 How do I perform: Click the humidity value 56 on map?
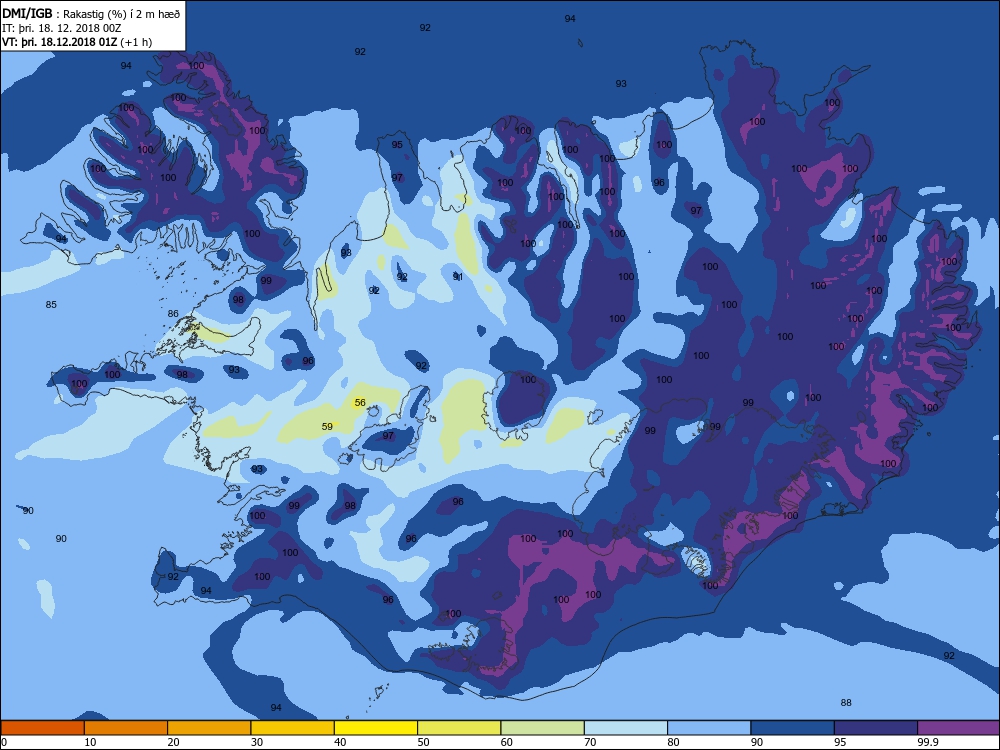pyautogui.click(x=360, y=402)
